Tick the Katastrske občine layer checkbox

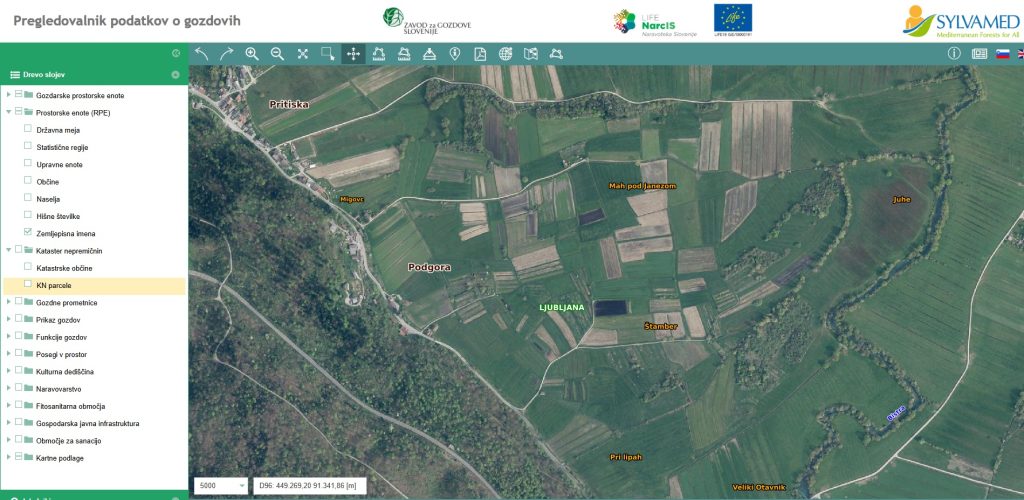tap(28, 267)
